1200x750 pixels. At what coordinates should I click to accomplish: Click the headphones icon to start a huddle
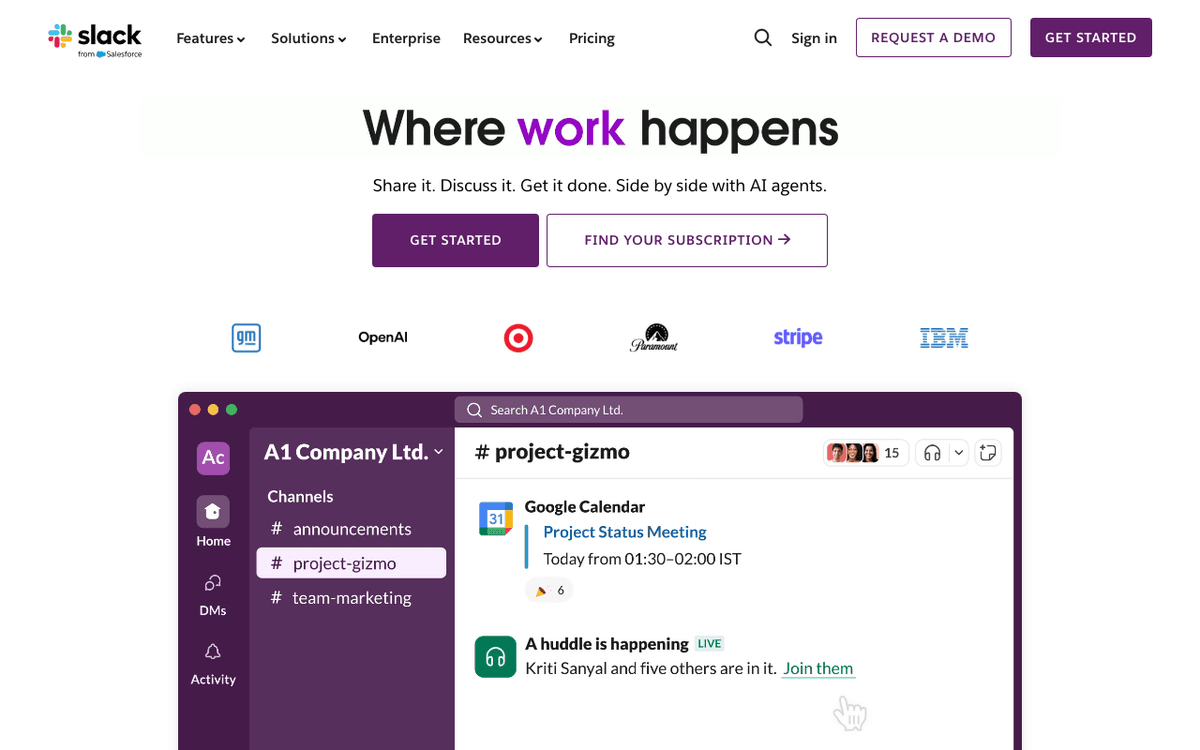click(932, 452)
